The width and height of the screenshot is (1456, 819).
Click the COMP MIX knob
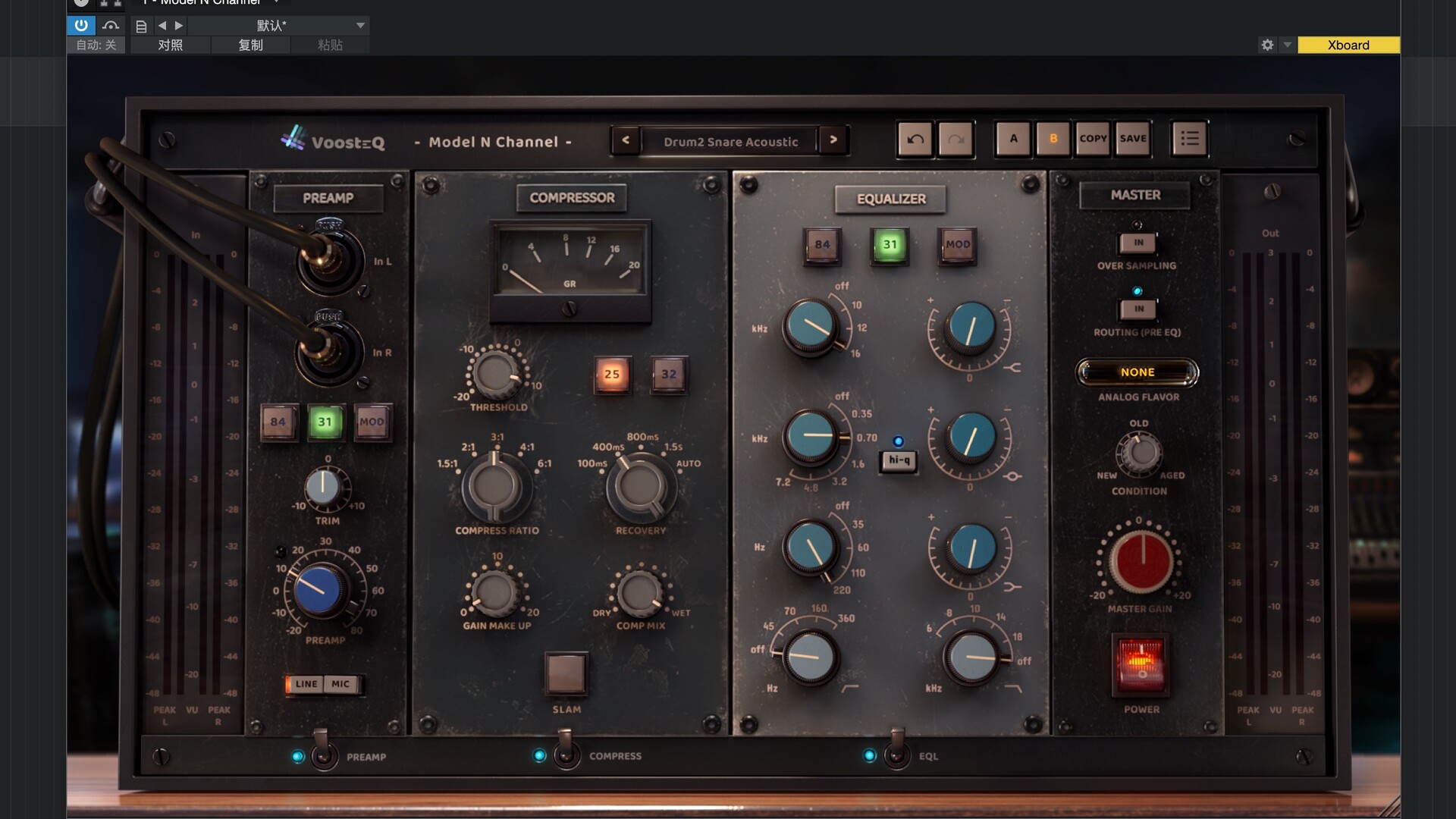[640, 594]
